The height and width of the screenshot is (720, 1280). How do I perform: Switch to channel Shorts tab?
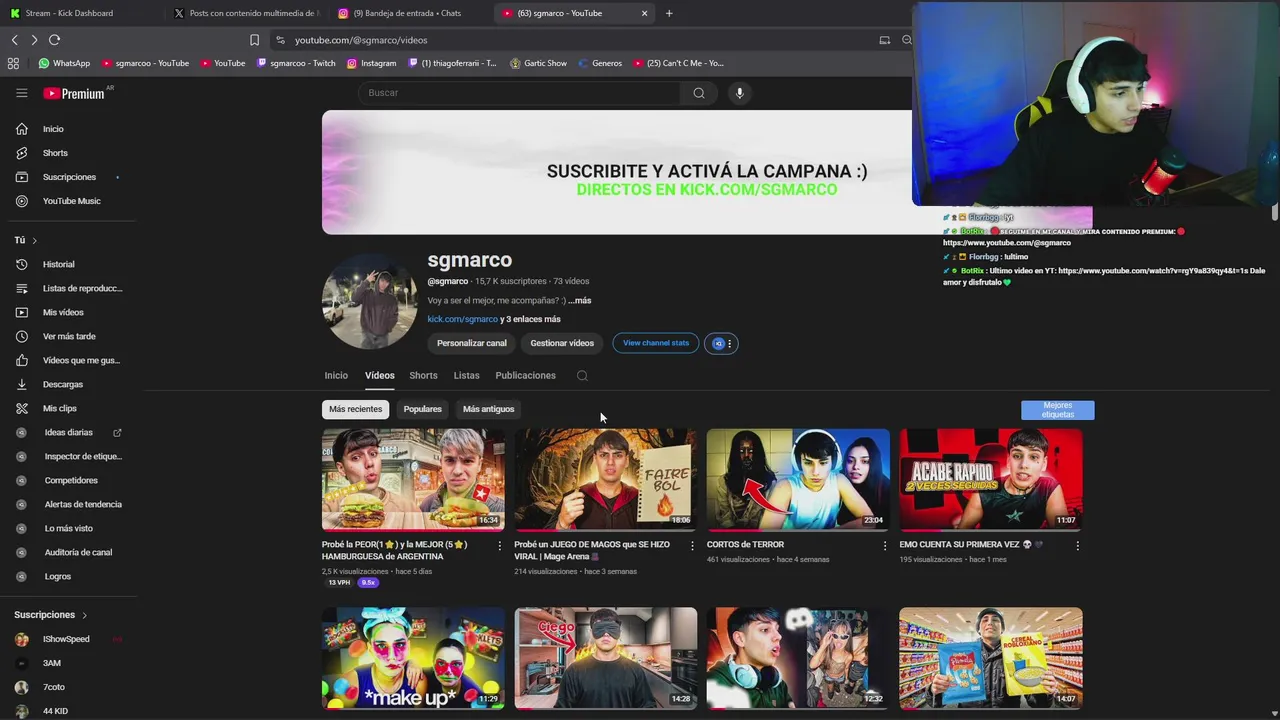pyautogui.click(x=423, y=376)
